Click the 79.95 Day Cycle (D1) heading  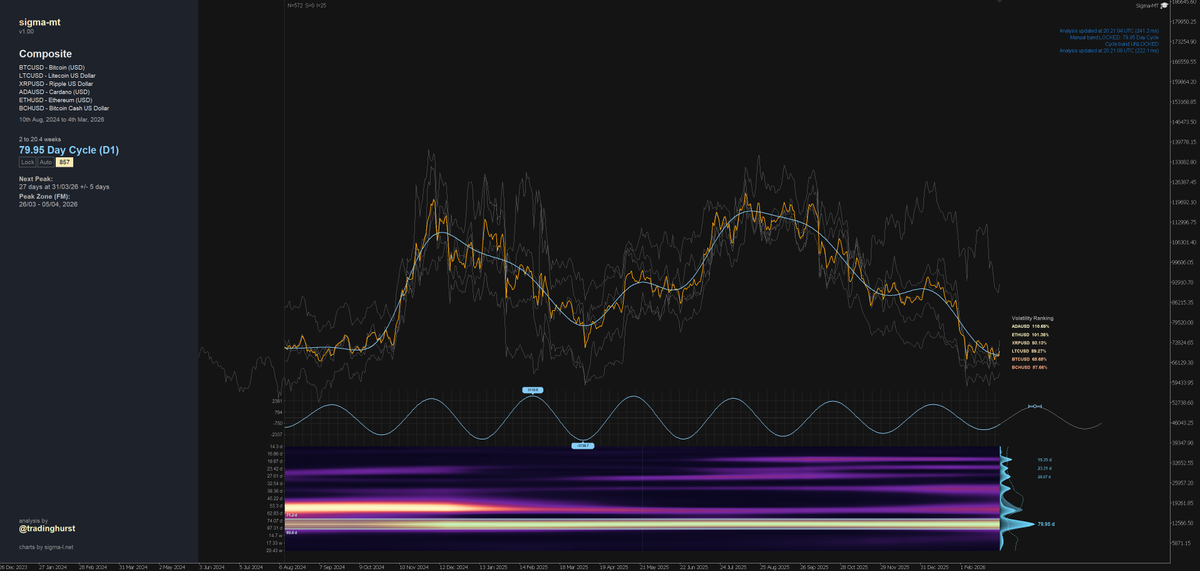click(69, 149)
